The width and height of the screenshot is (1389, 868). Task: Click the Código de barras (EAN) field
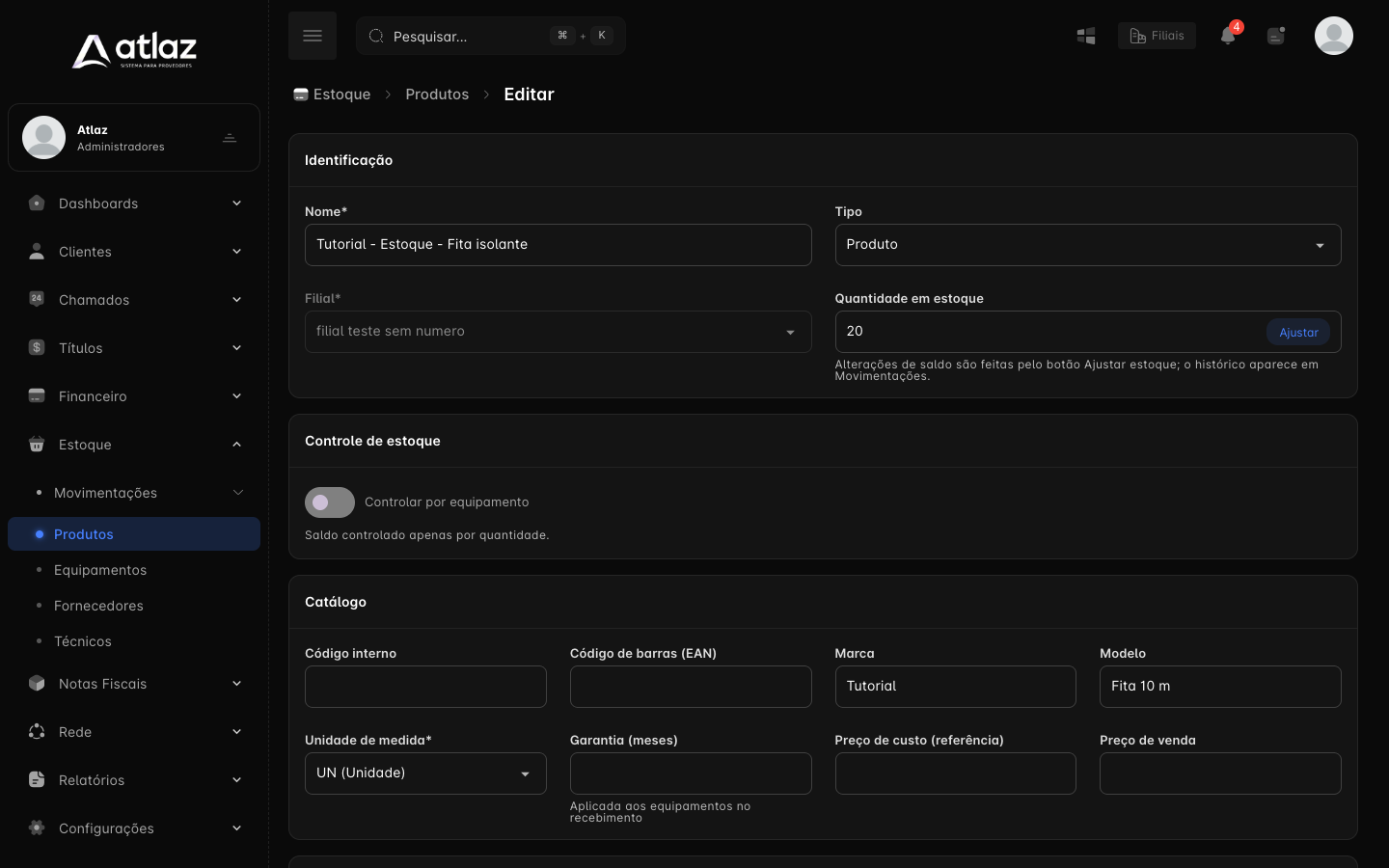pos(691,687)
